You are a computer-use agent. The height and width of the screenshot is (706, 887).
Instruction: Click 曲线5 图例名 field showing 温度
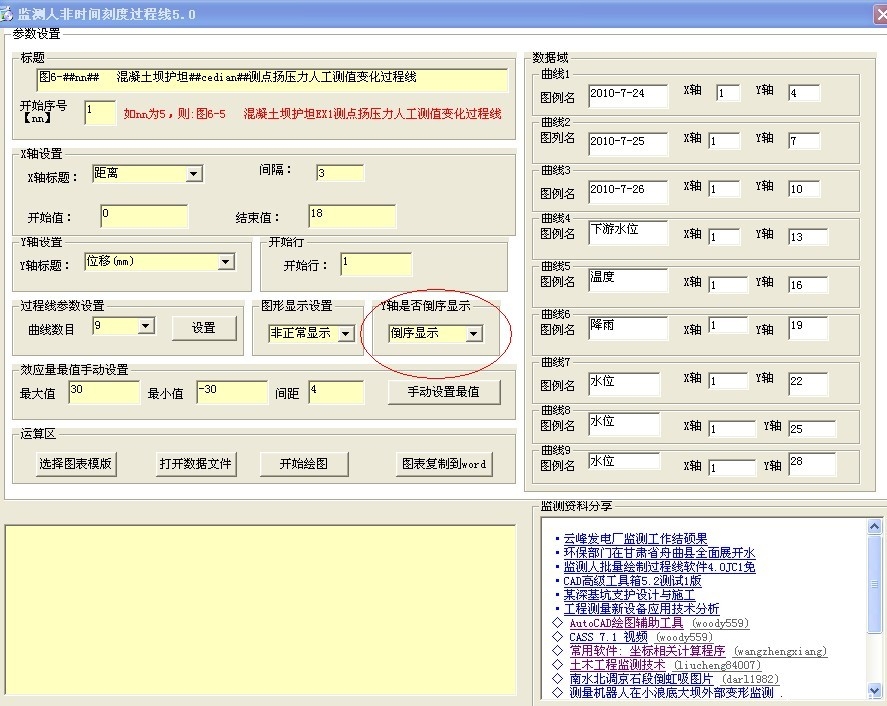click(x=628, y=280)
